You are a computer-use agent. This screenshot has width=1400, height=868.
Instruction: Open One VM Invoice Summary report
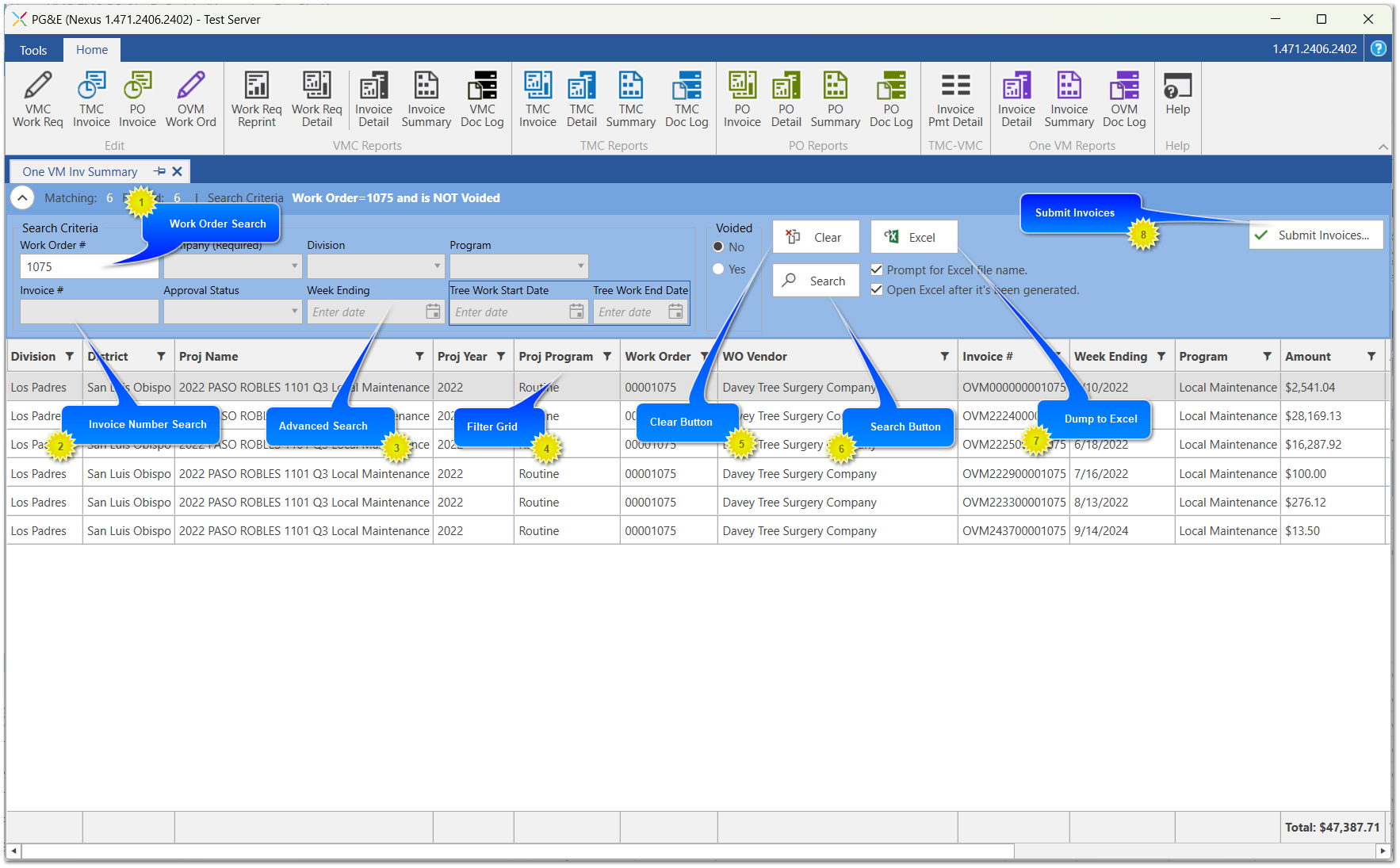[x=1069, y=99]
